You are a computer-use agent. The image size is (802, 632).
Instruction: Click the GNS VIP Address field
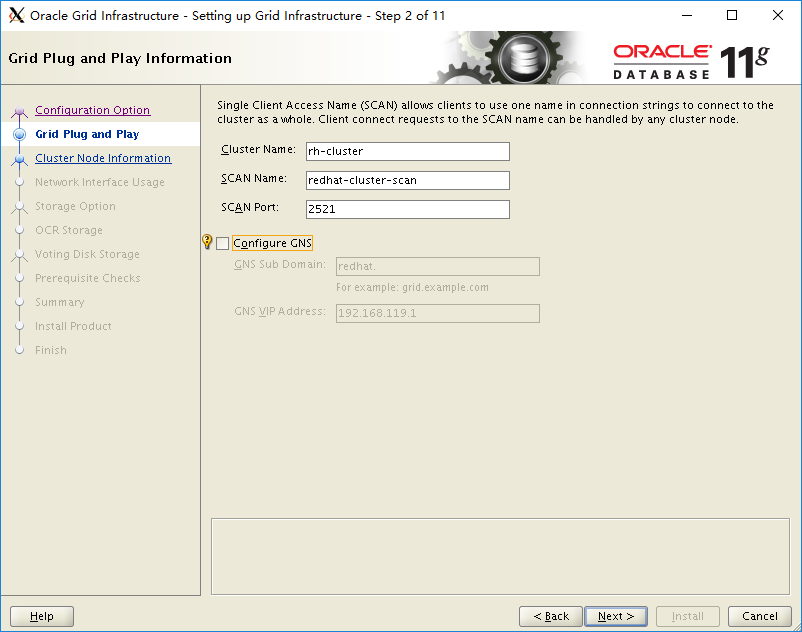coord(438,313)
